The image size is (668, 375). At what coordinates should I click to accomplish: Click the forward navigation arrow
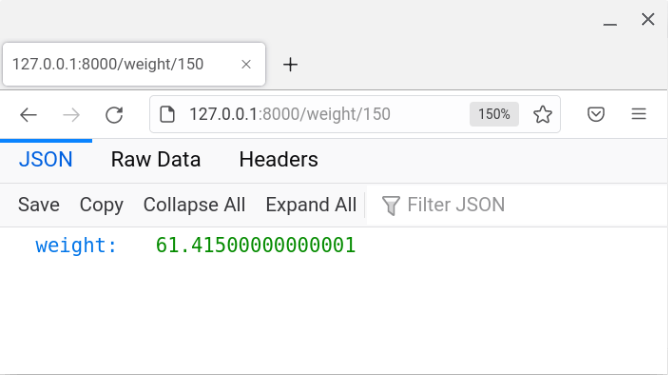pyautogui.click(x=71, y=115)
